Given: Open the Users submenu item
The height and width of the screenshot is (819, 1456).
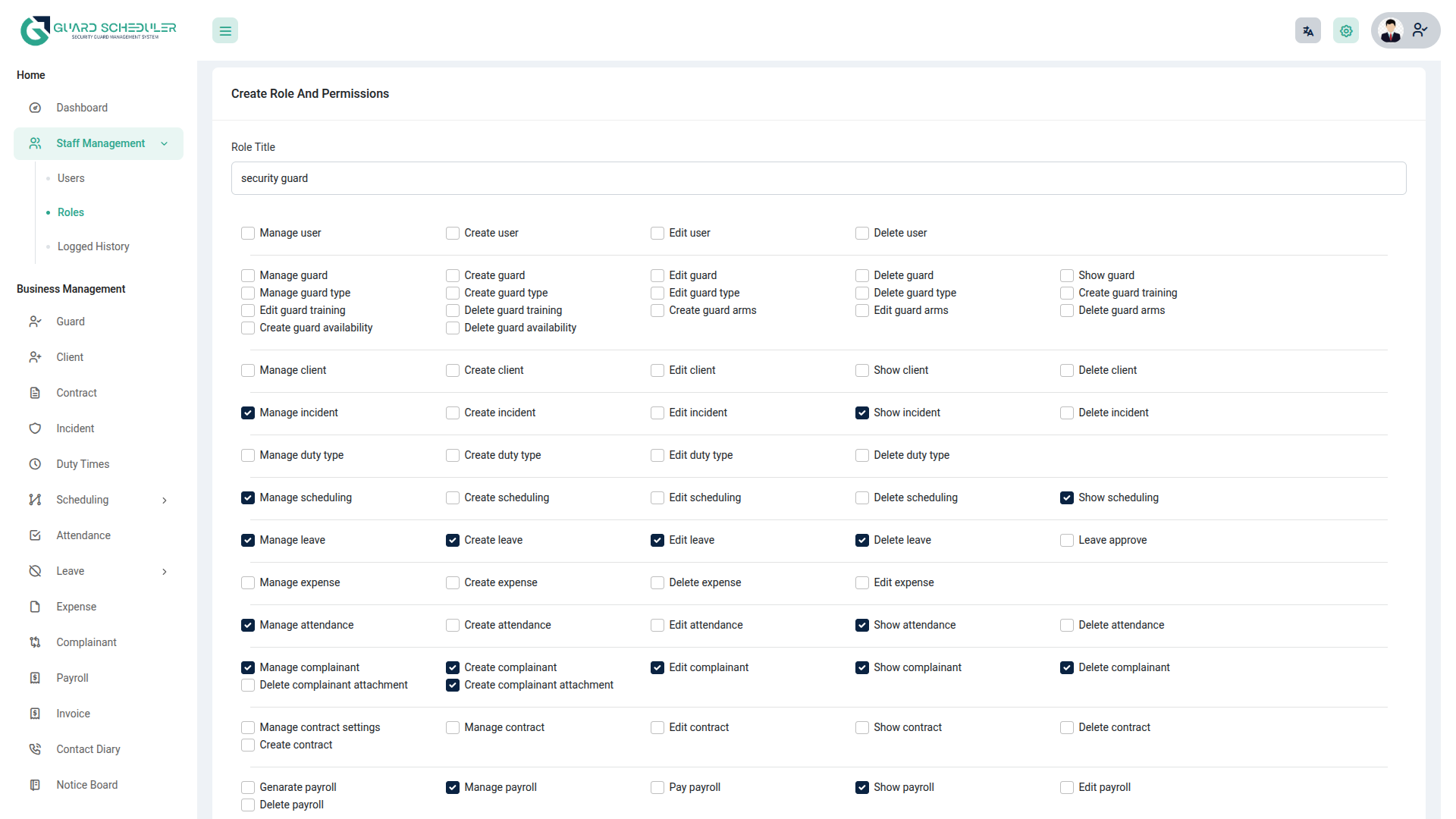Looking at the screenshot, I should [x=71, y=178].
